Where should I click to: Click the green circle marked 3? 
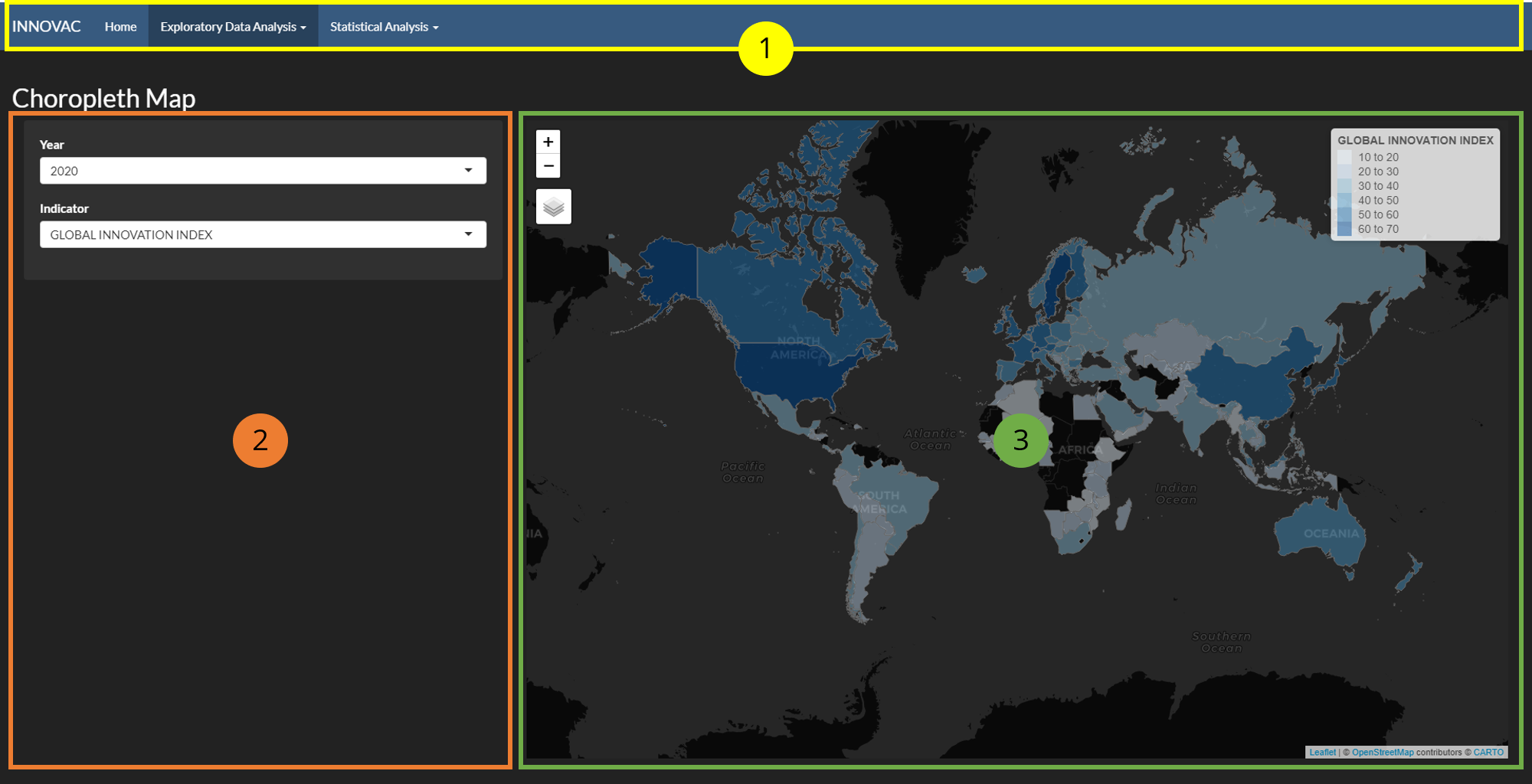click(x=1020, y=440)
